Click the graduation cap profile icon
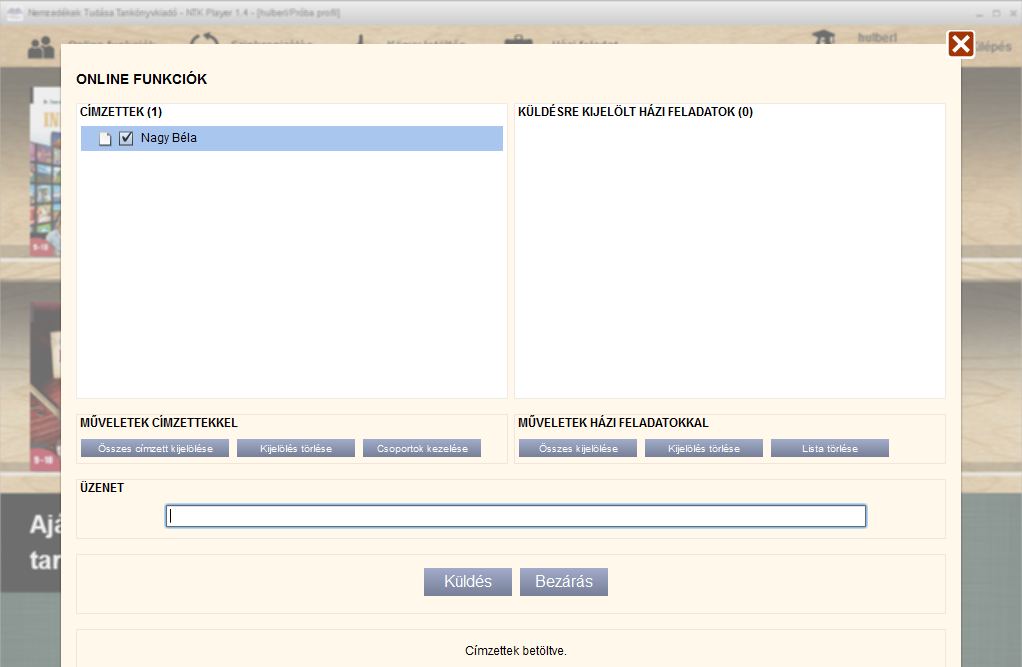The height and width of the screenshot is (667, 1022). click(x=824, y=37)
